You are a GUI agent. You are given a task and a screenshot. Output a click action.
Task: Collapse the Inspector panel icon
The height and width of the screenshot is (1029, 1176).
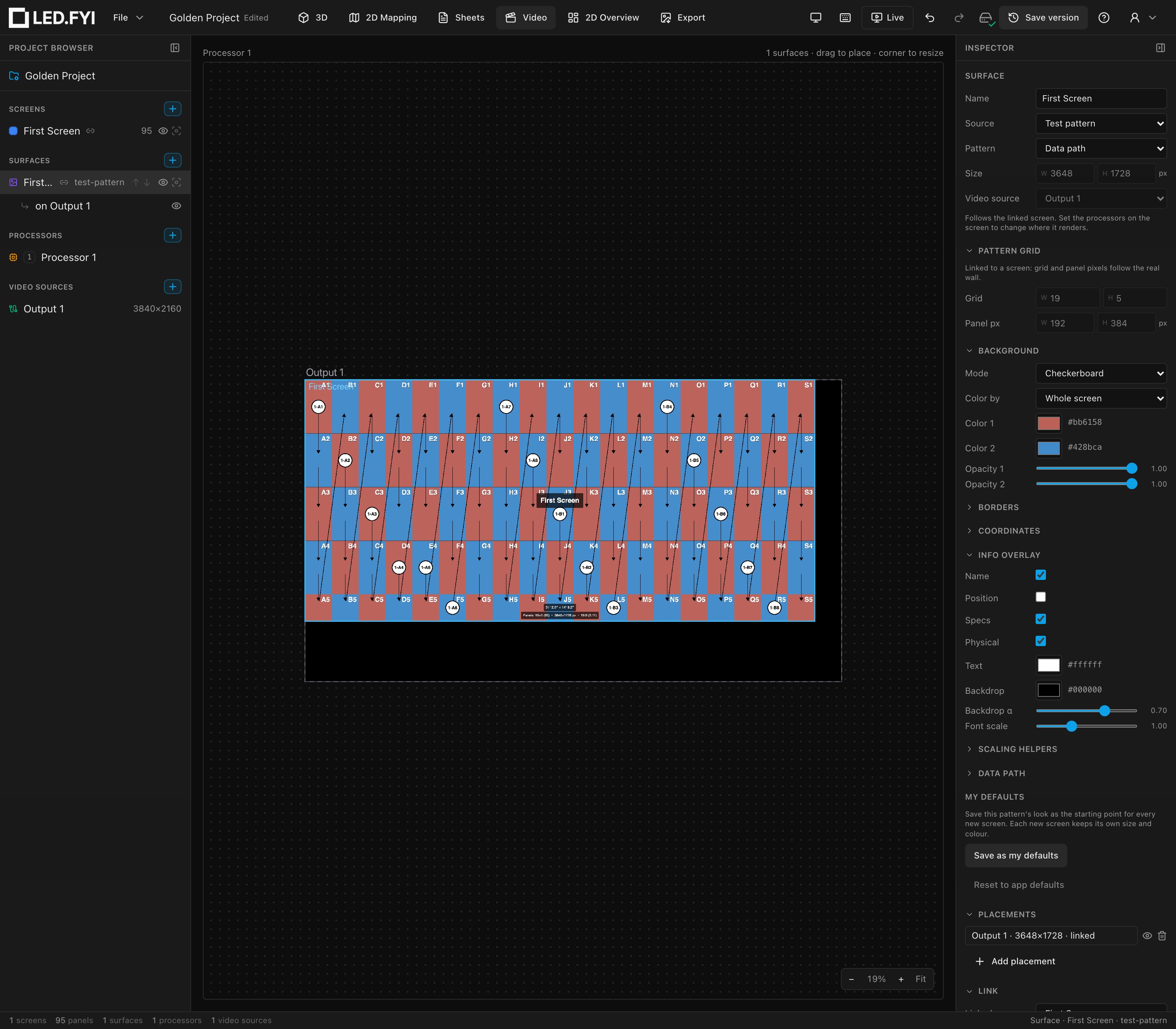pyautogui.click(x=1161, y=48)
